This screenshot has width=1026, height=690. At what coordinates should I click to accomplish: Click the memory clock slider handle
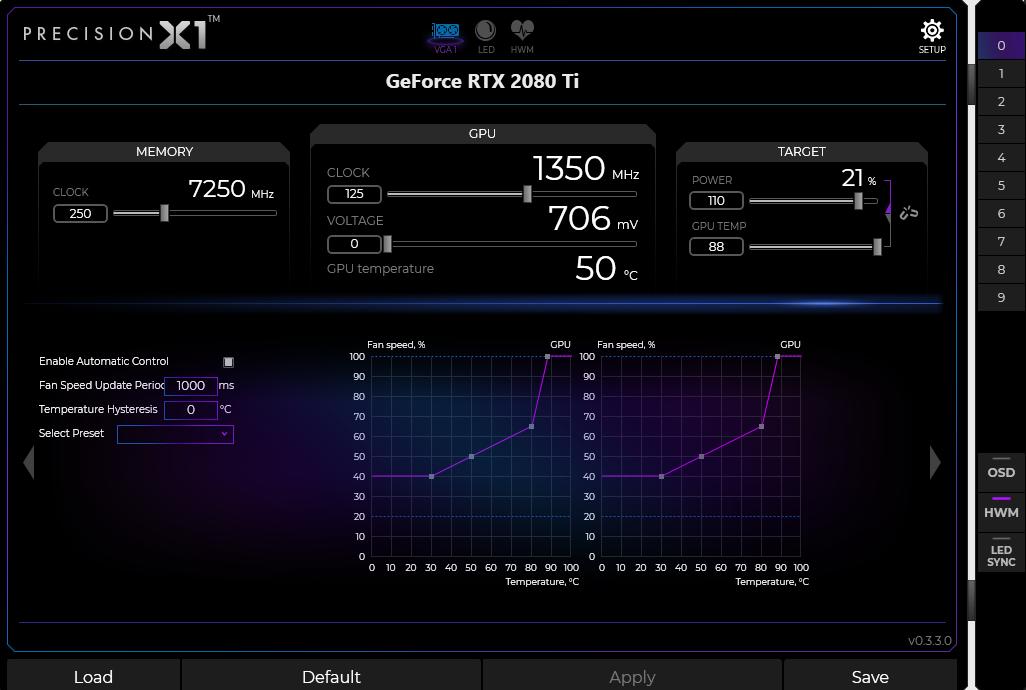(165, 213)
